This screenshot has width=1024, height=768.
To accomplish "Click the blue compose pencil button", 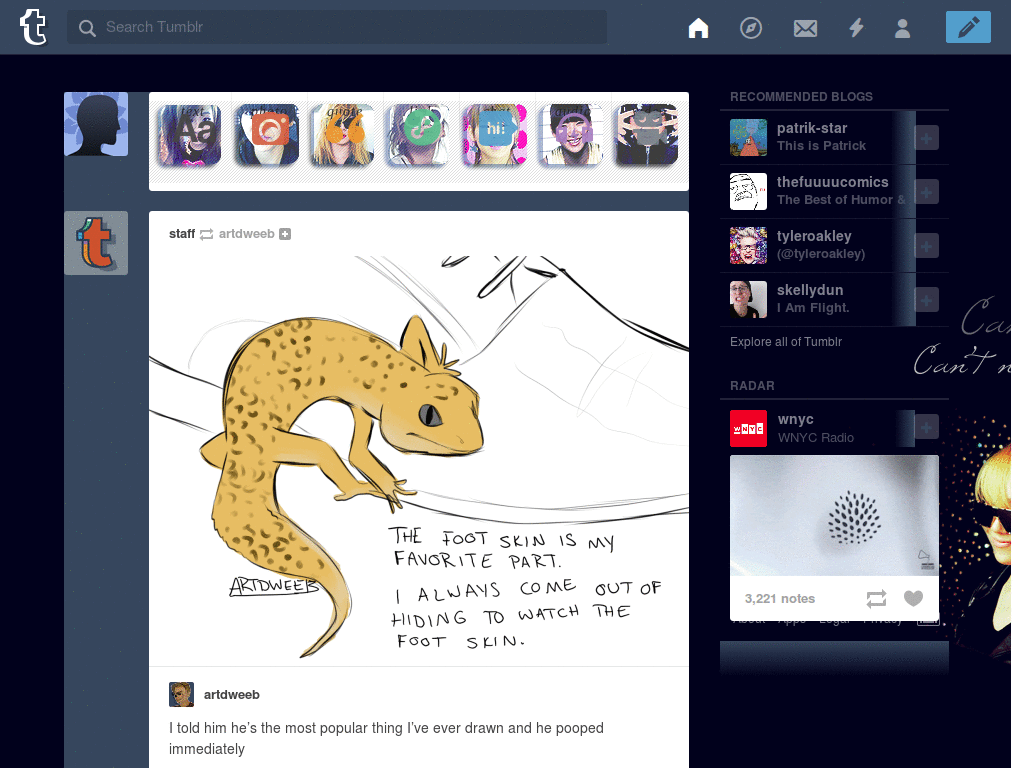I will click(968, 27).
